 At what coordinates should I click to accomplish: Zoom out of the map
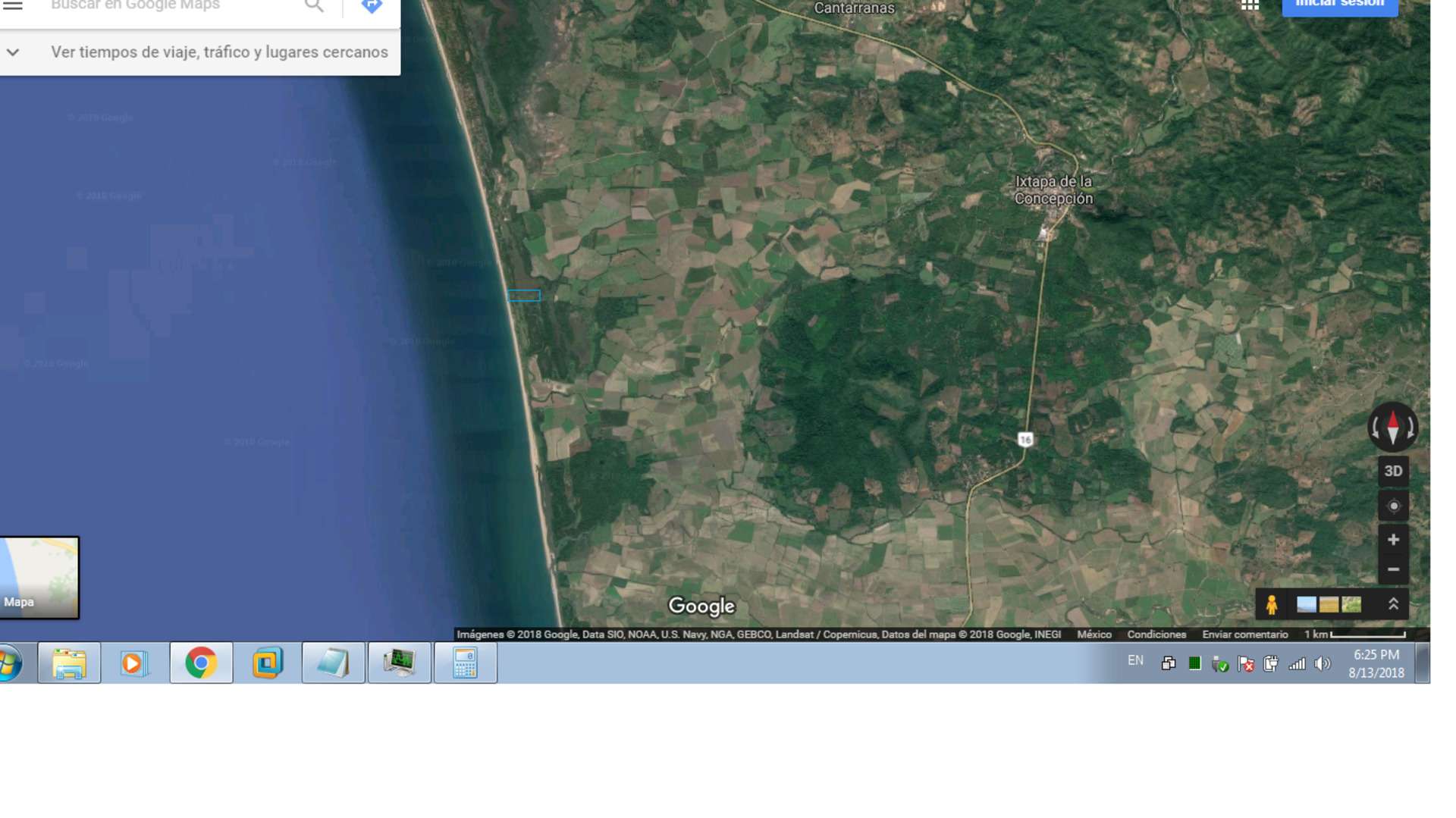1393,569
